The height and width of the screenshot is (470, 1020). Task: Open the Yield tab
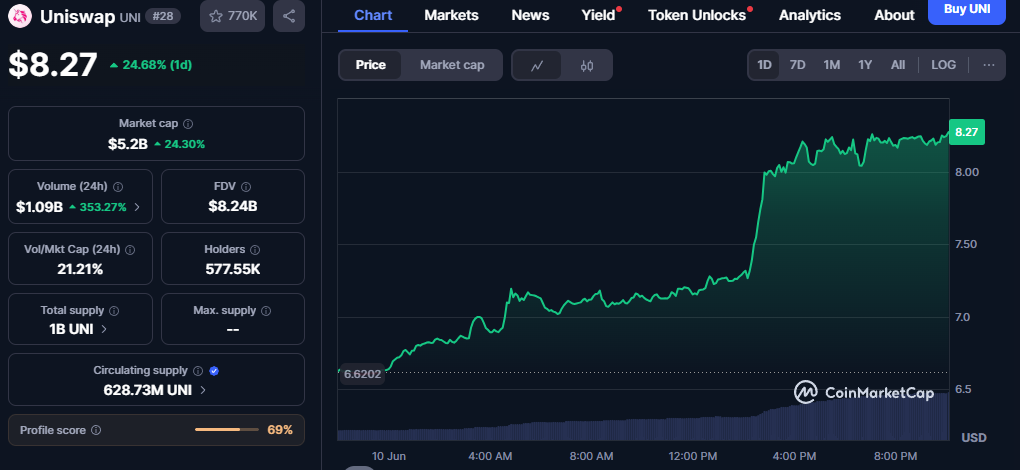point(598,15)
